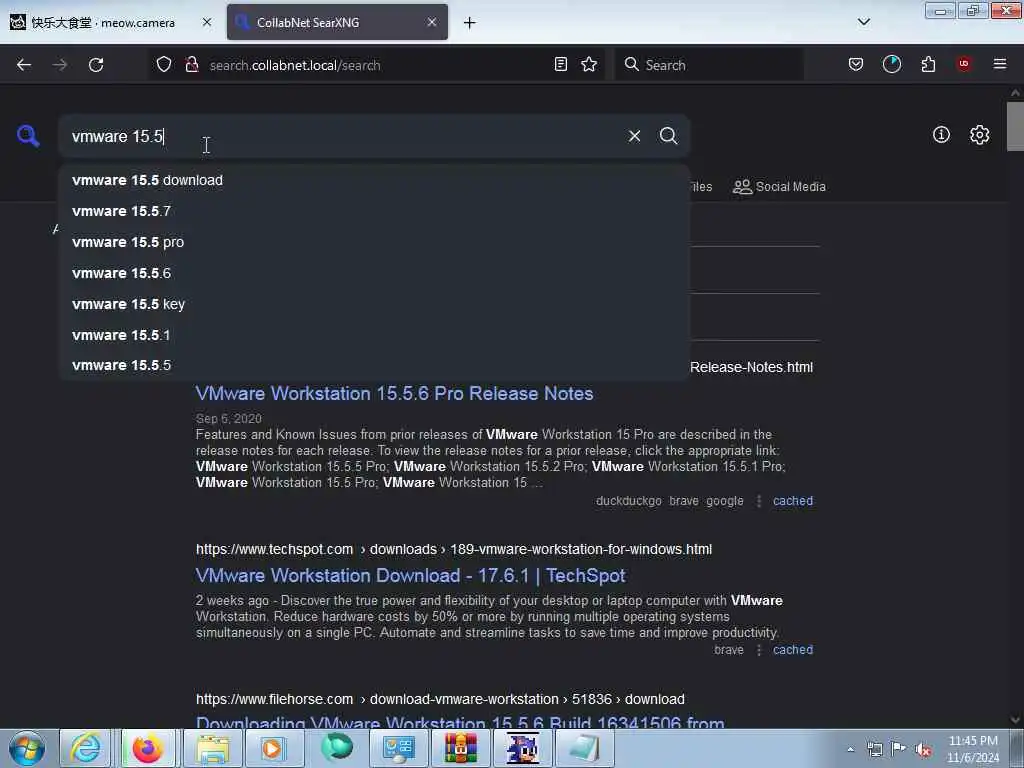Open VMware Workstation 15.5.6 Pro Release Notes
The height and width of the screenshot is (768, 1024).
click(x=394, y=393)
